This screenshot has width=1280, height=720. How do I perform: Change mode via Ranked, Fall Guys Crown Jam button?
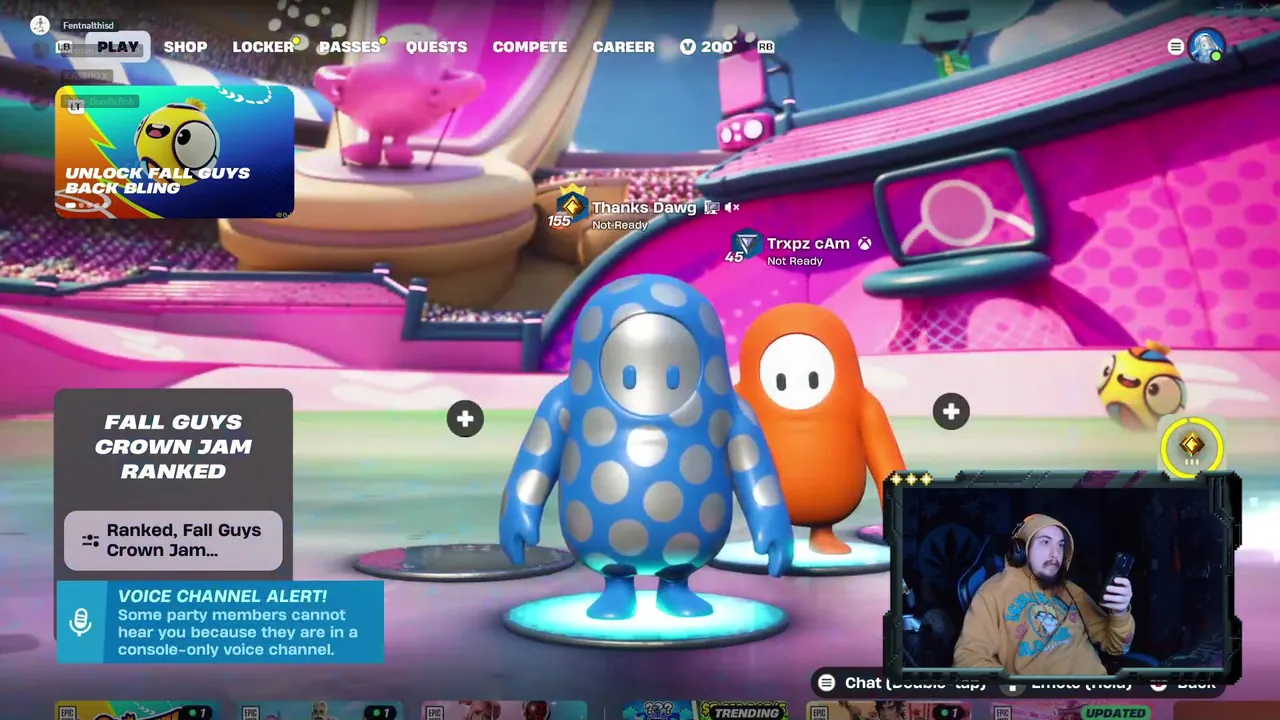point(173,540)
